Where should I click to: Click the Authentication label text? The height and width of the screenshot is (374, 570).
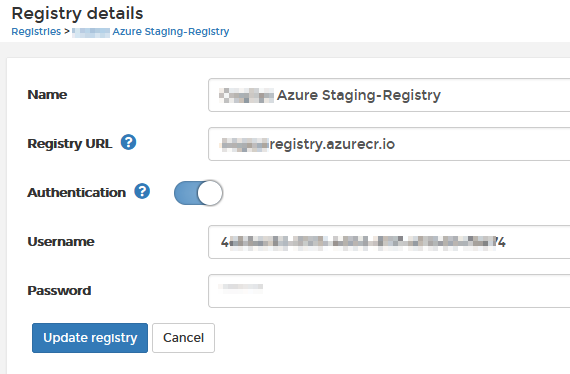(77, 193)
